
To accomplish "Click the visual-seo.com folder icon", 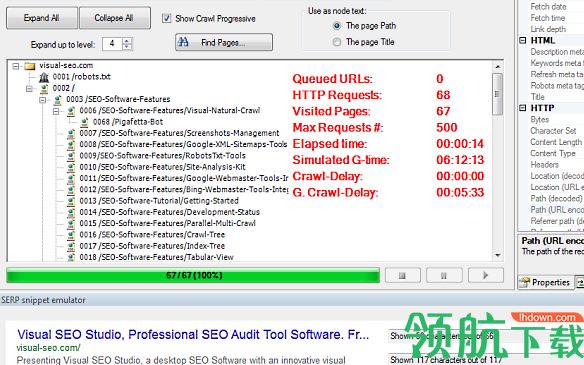I will (30, 66).
